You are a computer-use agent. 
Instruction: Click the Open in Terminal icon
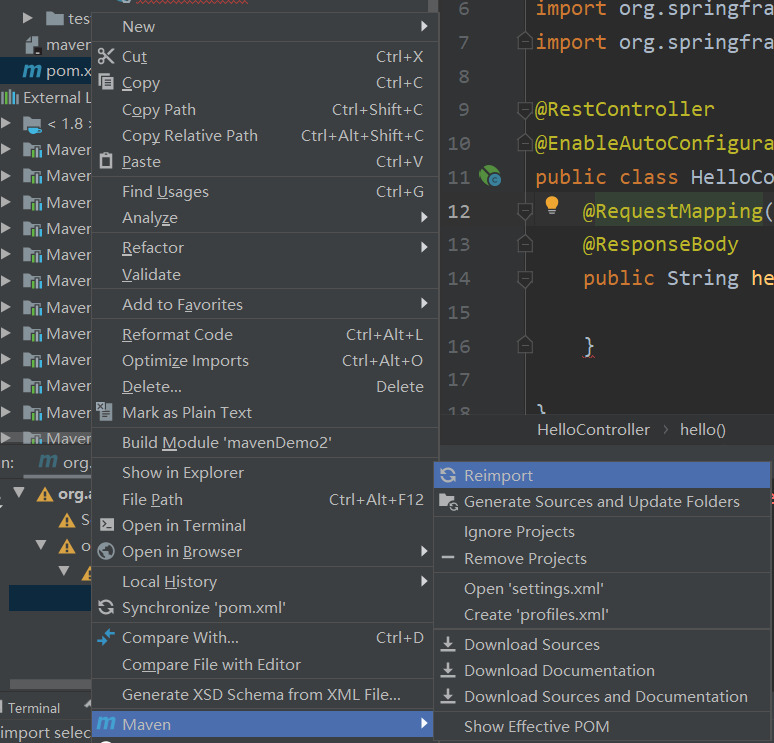pos(106,525)
